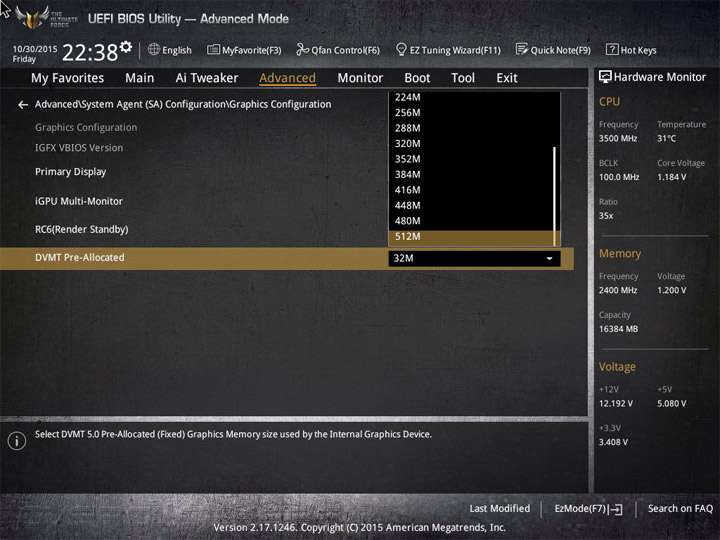Image resolution: width=720 pixels, height=540 pixels.
Task: Click the +12V reading 12.192 V
Action: (x=616, y=404)
